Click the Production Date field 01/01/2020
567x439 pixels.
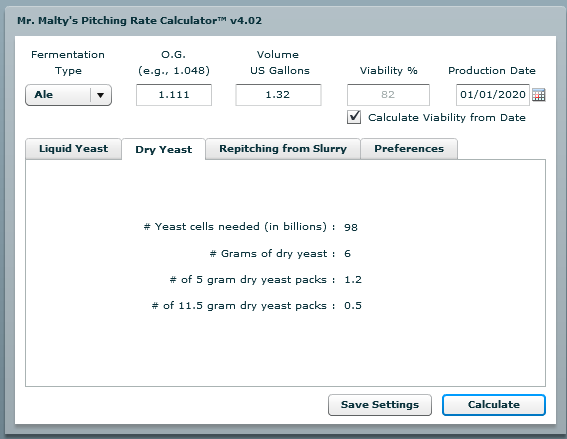493,95
